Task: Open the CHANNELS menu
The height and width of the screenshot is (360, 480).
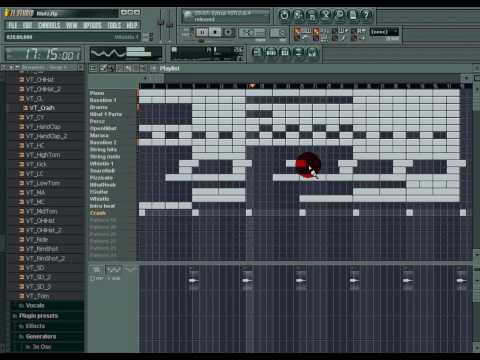Action: pyautogui.click(x=49, y=25)
